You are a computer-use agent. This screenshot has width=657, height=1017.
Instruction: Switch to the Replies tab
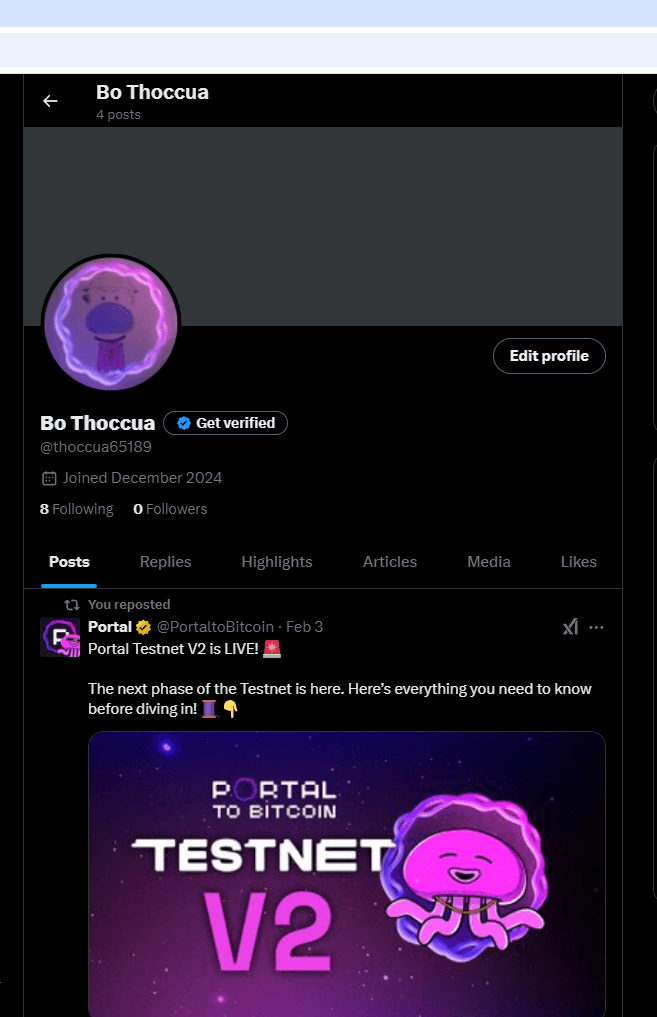coord(165,562)
